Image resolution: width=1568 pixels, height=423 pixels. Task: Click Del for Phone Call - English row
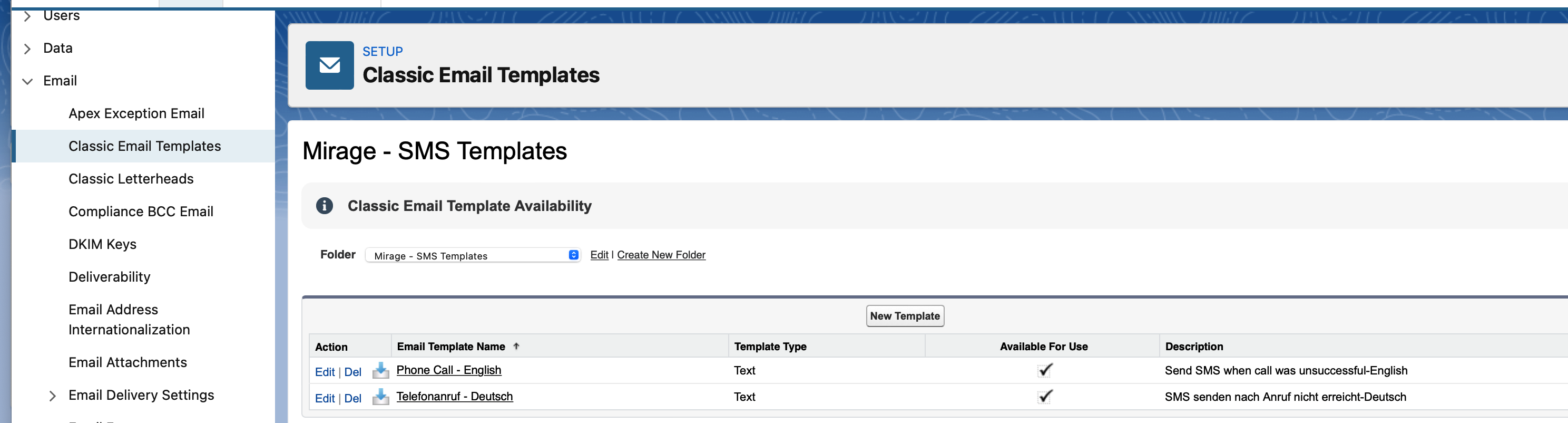(352, 372)
